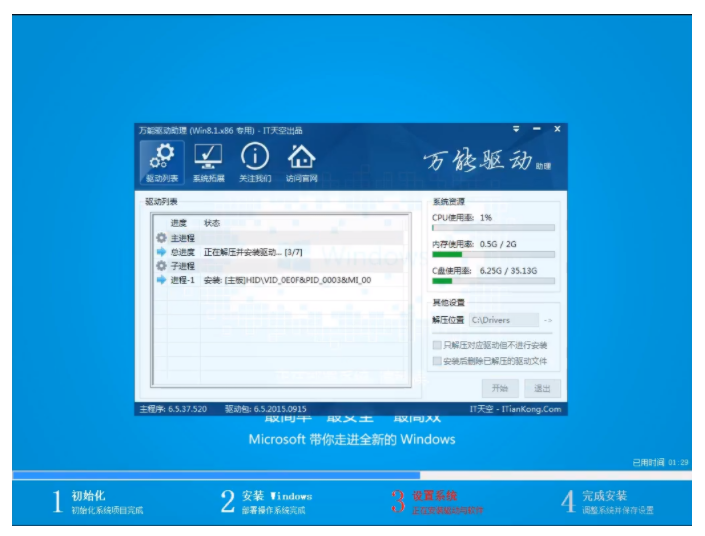
Task: Click the CPU使用率 1% value
Action: click(486, 218)
